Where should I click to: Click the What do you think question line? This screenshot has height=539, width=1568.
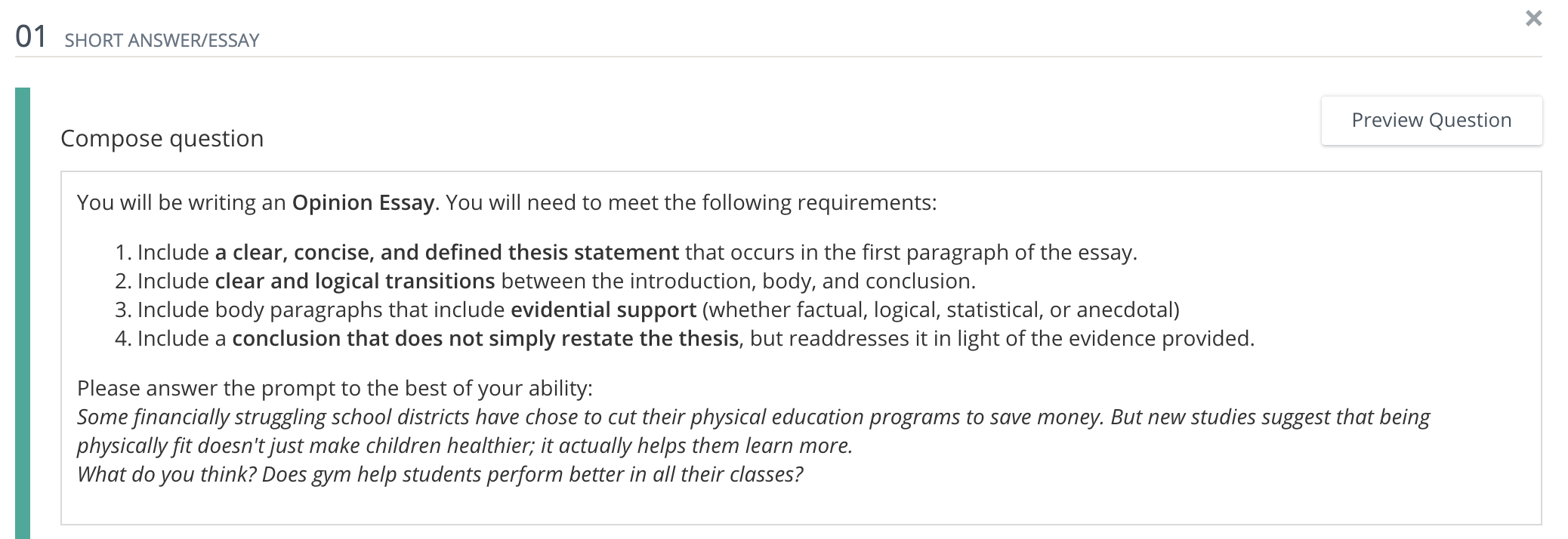point(440,475)
